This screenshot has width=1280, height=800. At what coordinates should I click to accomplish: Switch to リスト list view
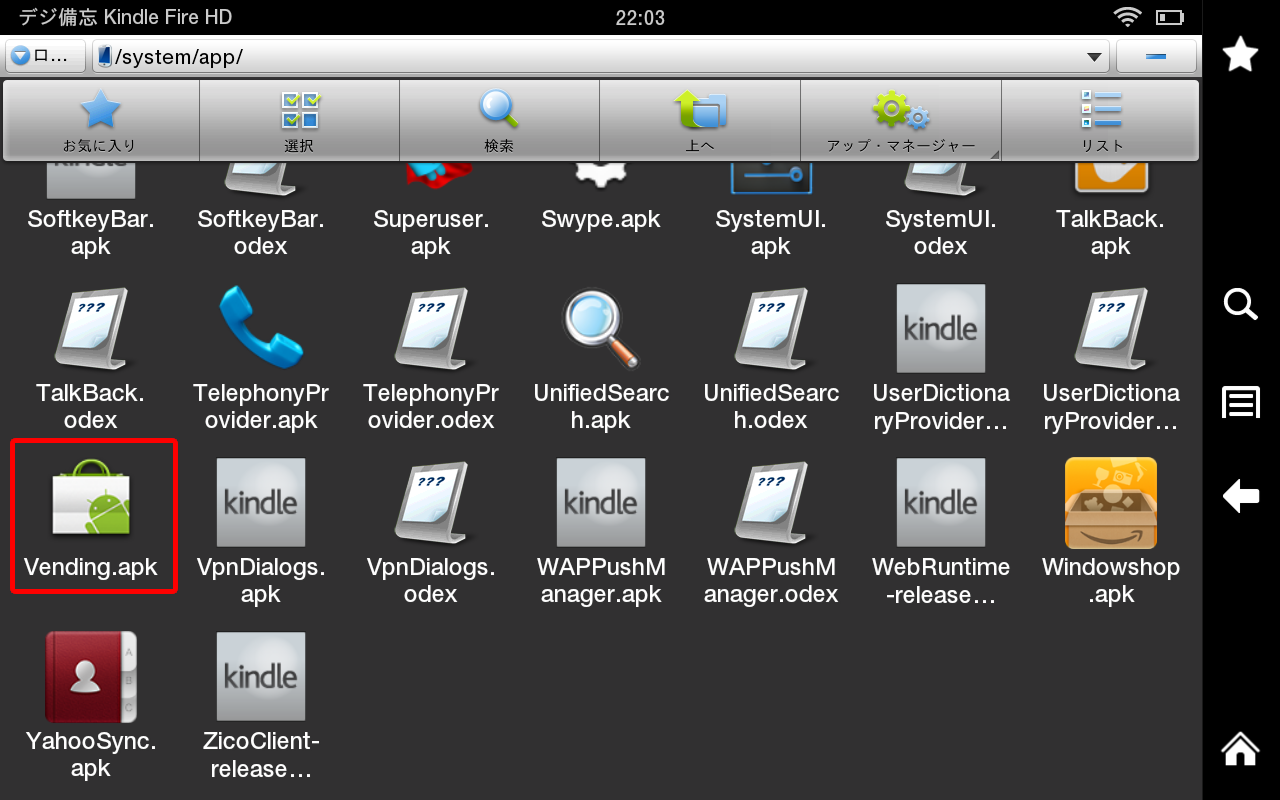(1101, 120)
